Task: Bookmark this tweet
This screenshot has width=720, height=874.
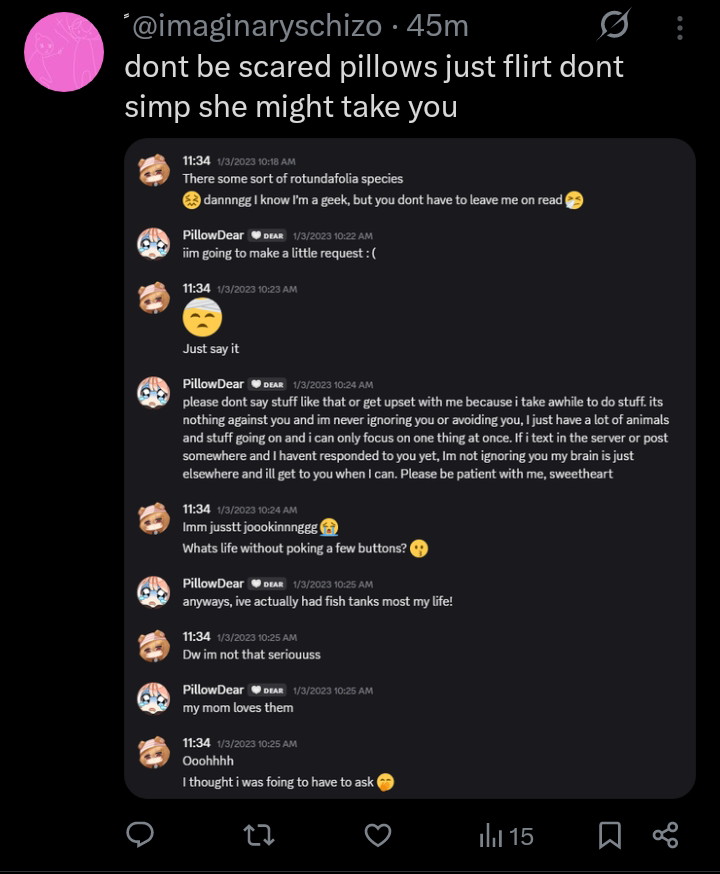Action: click(x=610, y=834)
